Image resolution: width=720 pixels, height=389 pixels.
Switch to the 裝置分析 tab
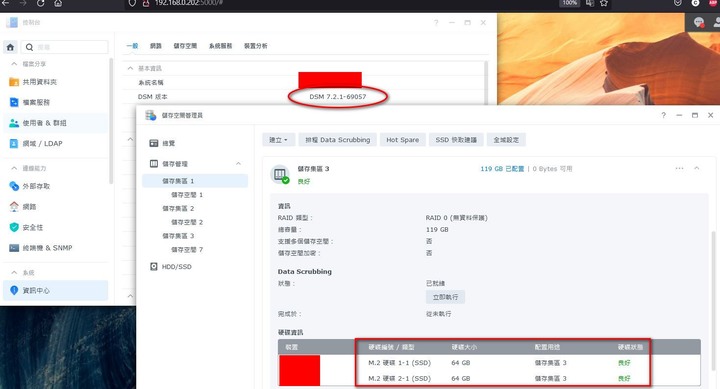(x=256, y=46)
